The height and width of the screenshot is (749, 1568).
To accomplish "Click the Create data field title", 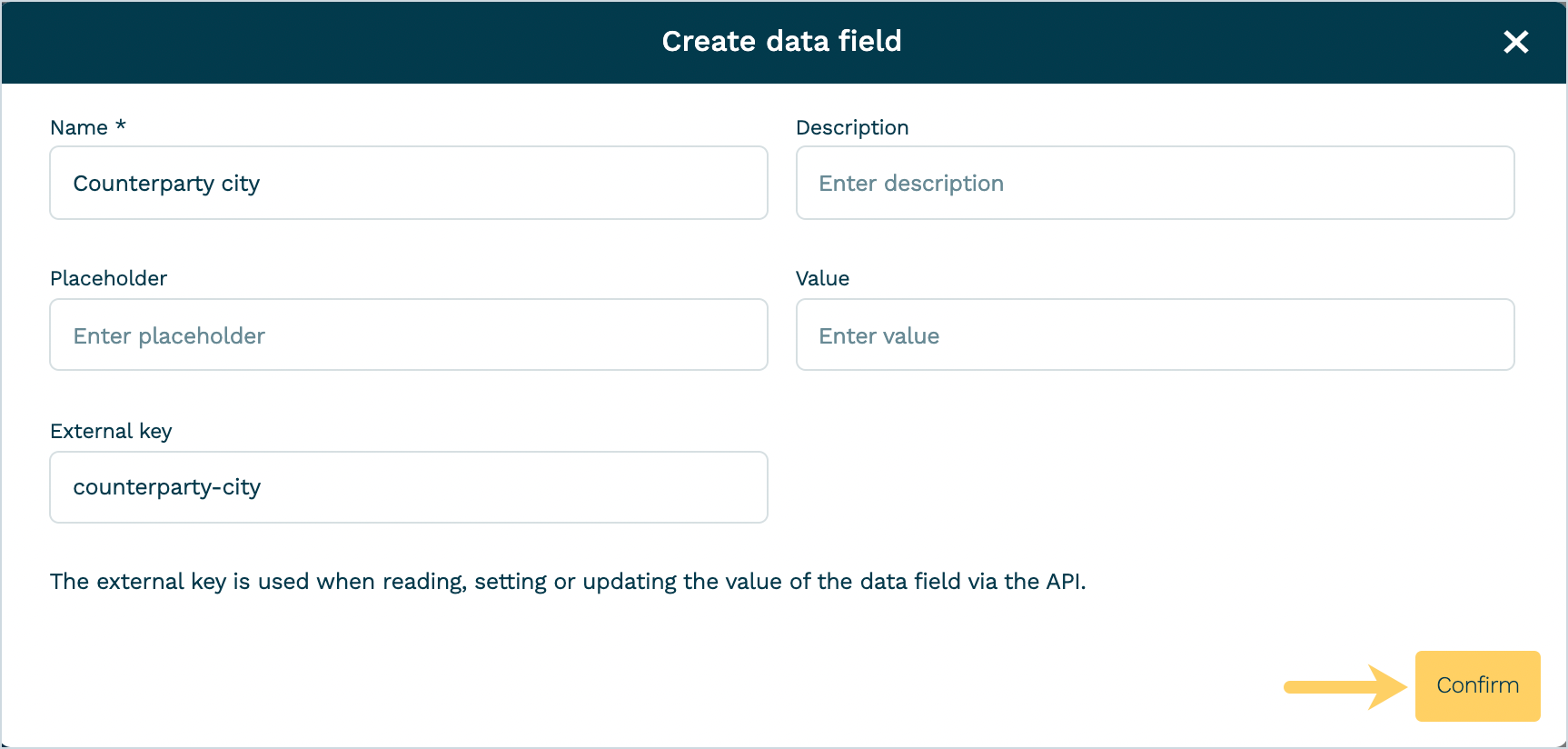I will (781, 42).
